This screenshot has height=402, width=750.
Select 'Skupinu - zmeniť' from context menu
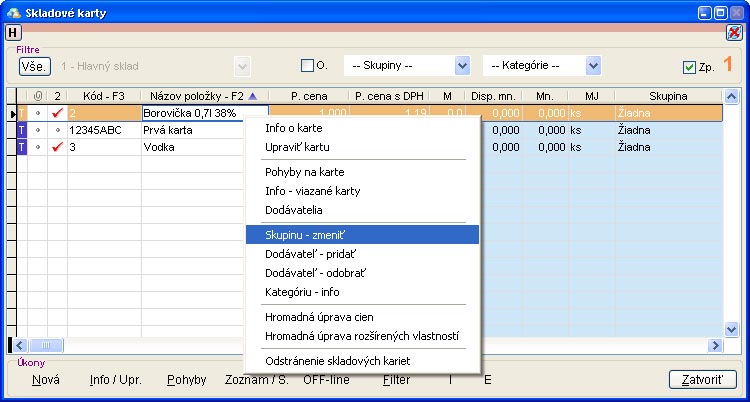tap(361, 233)
